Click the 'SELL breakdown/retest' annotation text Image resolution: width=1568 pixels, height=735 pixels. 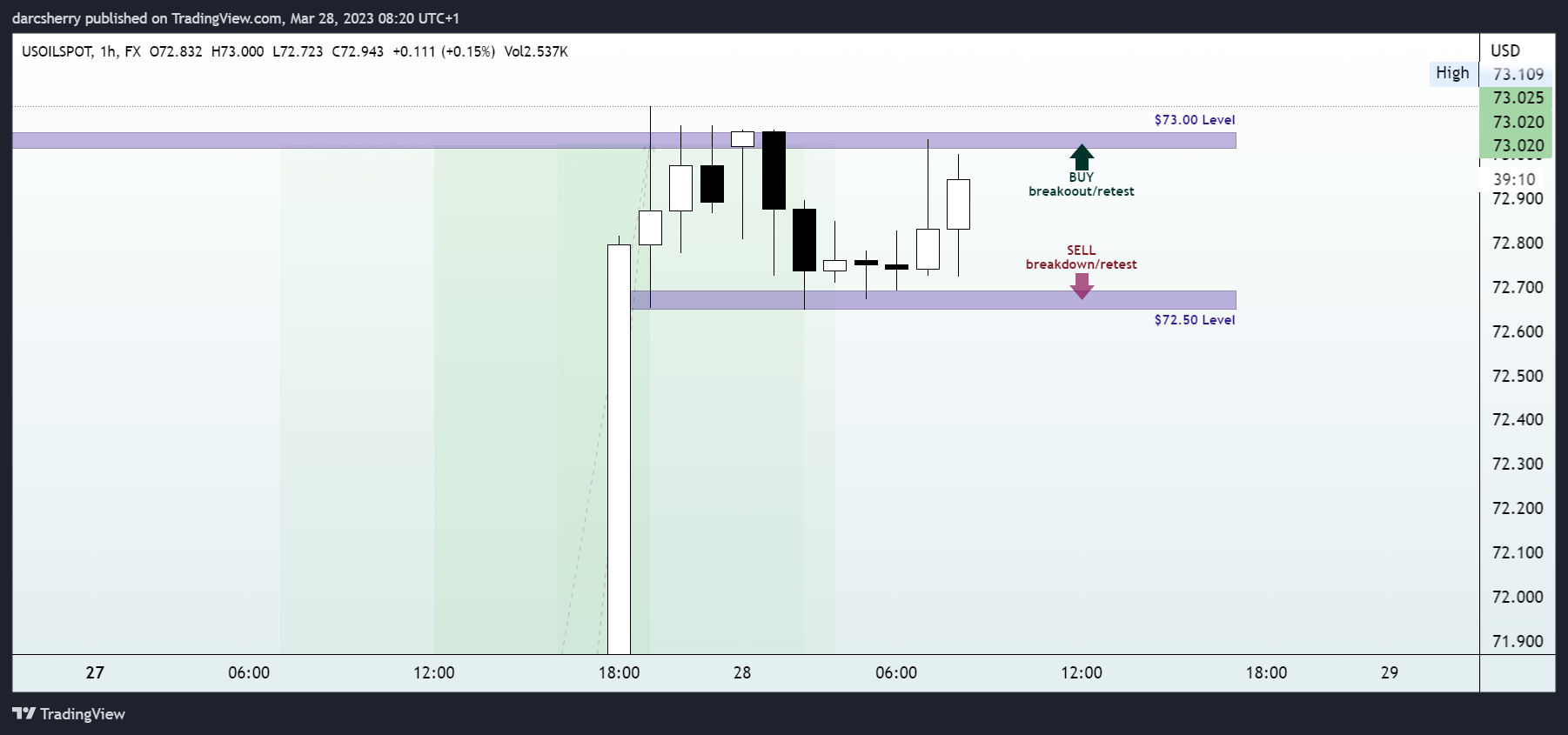[1082, 257]
